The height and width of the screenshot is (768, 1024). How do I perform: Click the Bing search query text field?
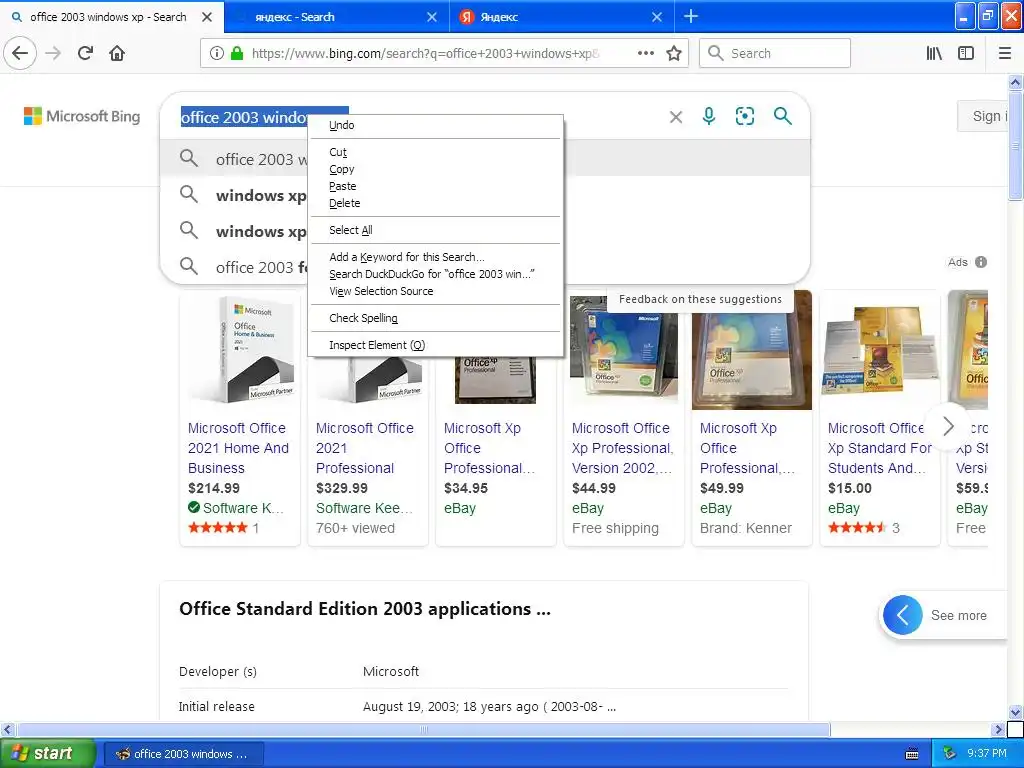pyautogui.click(x=418, y=117)
